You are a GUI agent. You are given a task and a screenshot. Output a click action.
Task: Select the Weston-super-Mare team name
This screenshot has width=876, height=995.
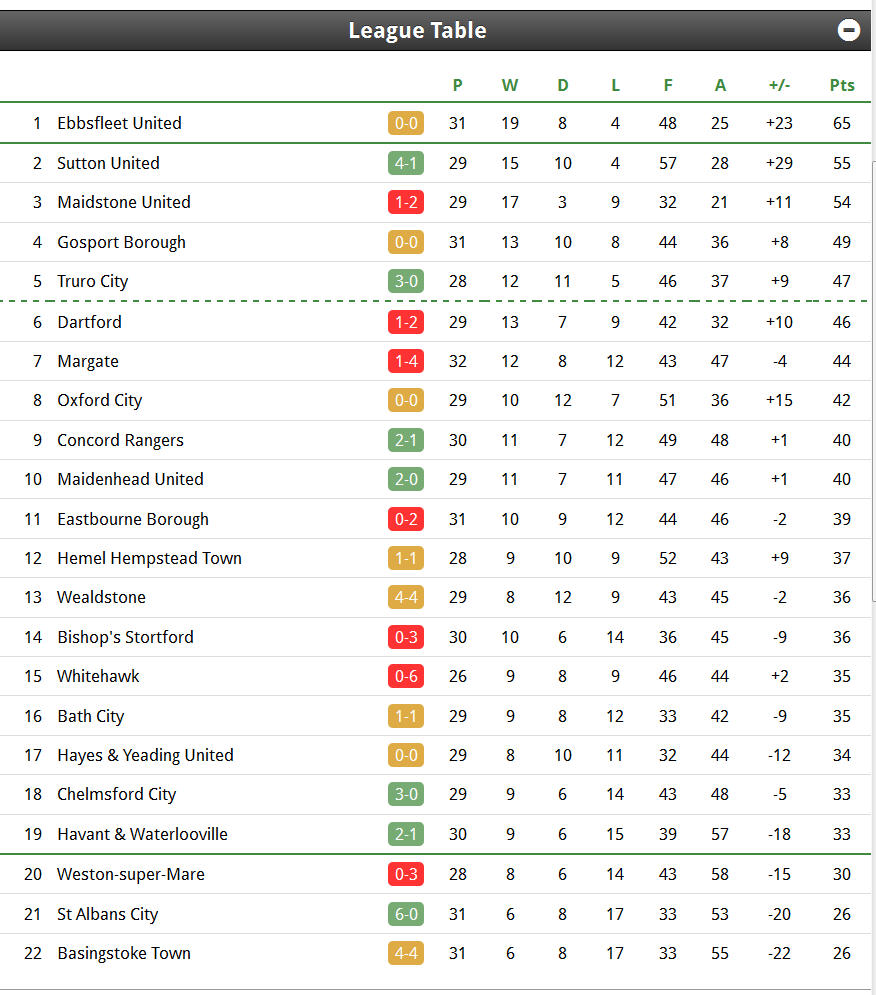pos(131,874)
